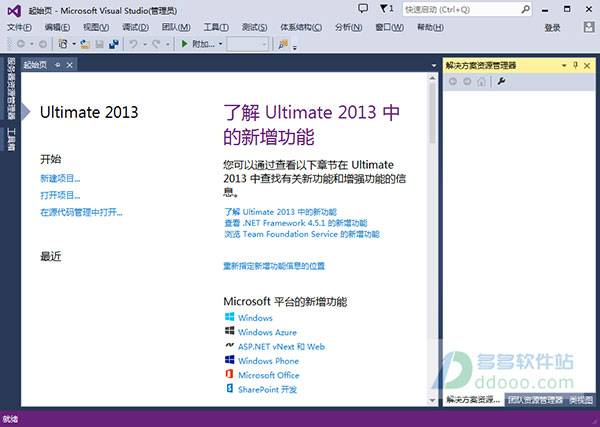Open the 测试(S) menu
The width and height of the screenshot is (600, 427).
click(x=254, y=27)
